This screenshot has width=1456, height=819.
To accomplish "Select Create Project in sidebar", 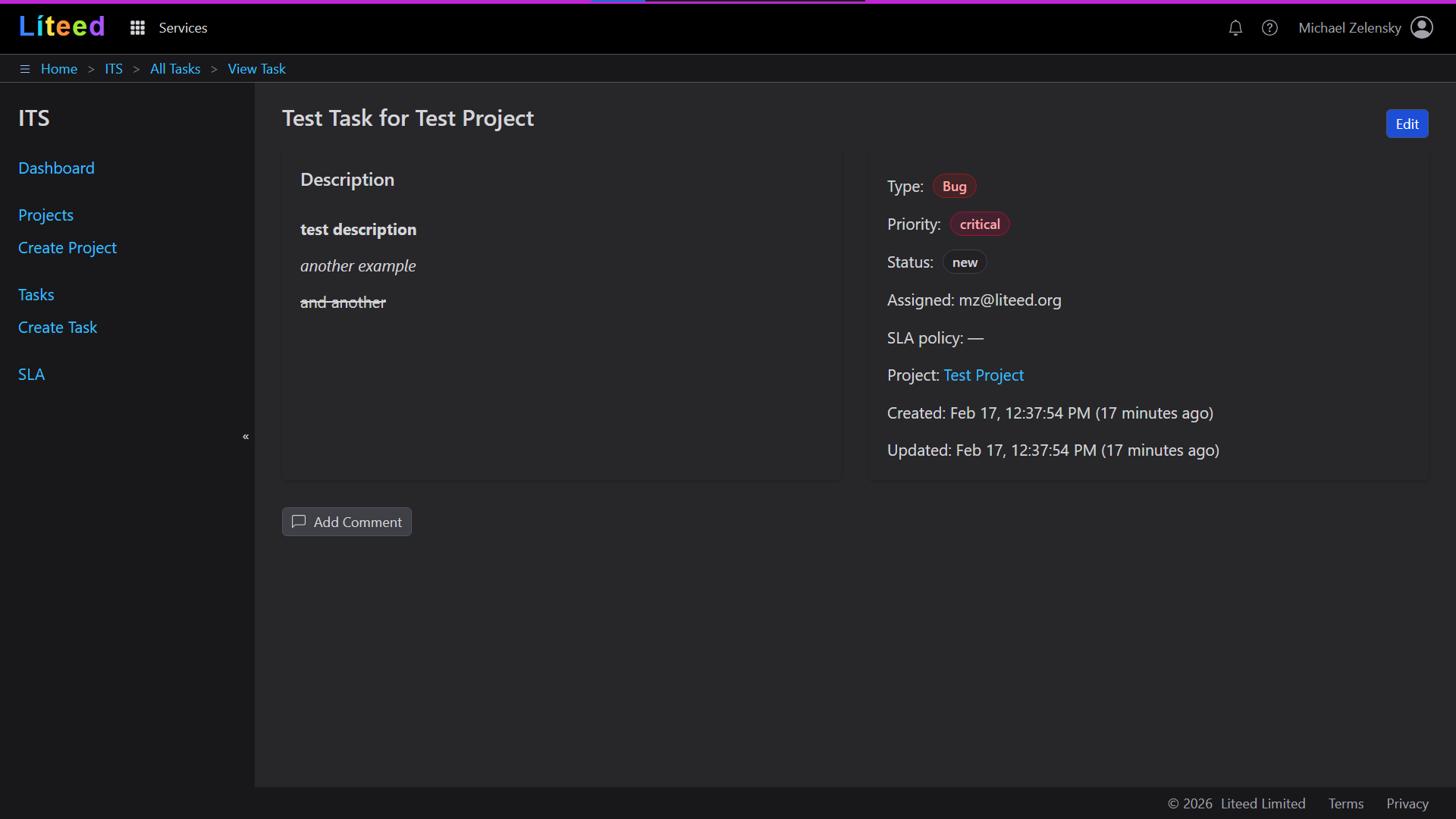I will pyautogui.click(x=67, y=248).
